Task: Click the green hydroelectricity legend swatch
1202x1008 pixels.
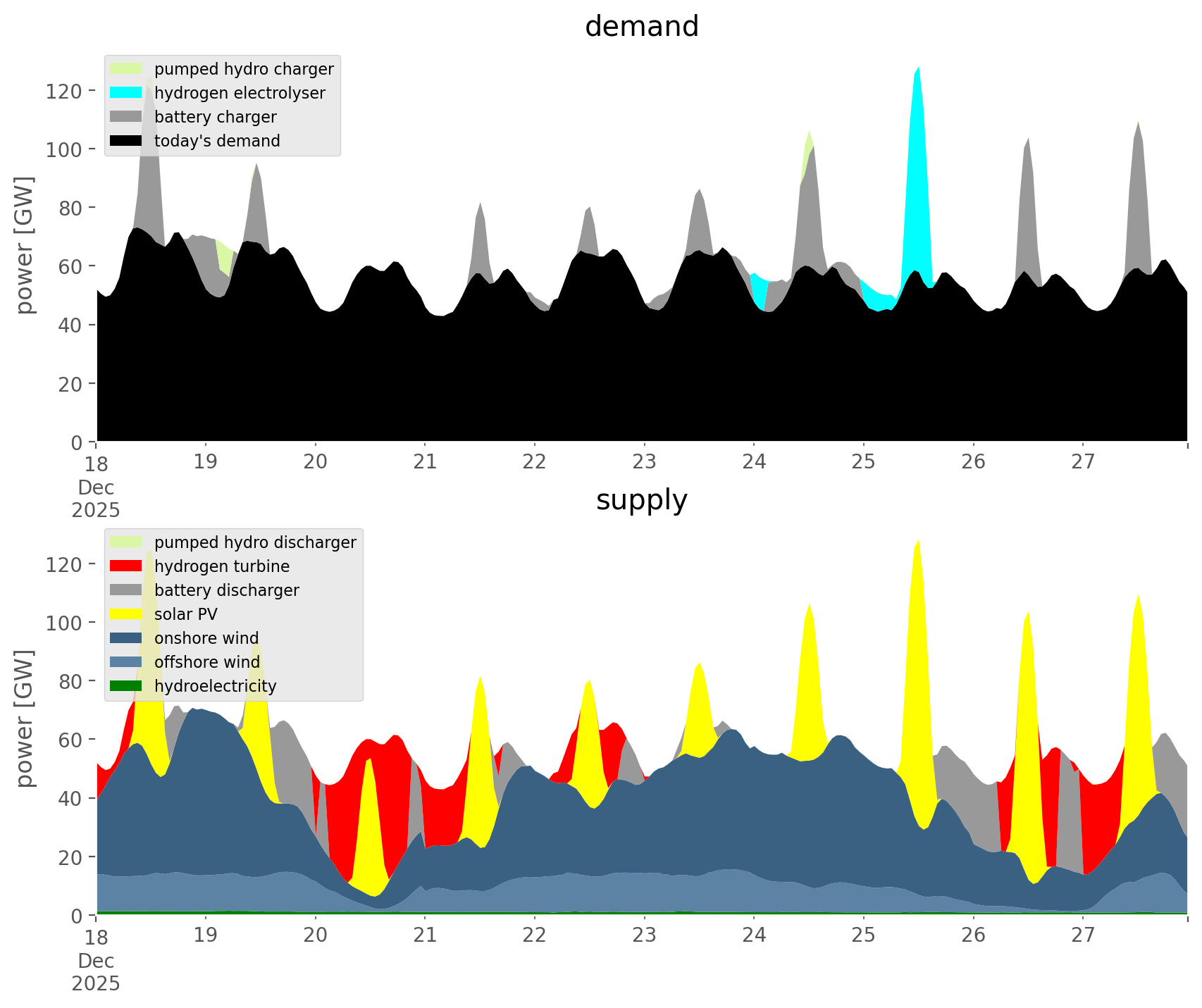Action: click(126, 686)
